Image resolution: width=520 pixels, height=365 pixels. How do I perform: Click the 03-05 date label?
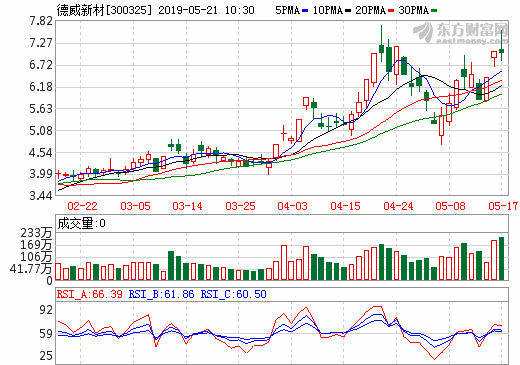135,206
